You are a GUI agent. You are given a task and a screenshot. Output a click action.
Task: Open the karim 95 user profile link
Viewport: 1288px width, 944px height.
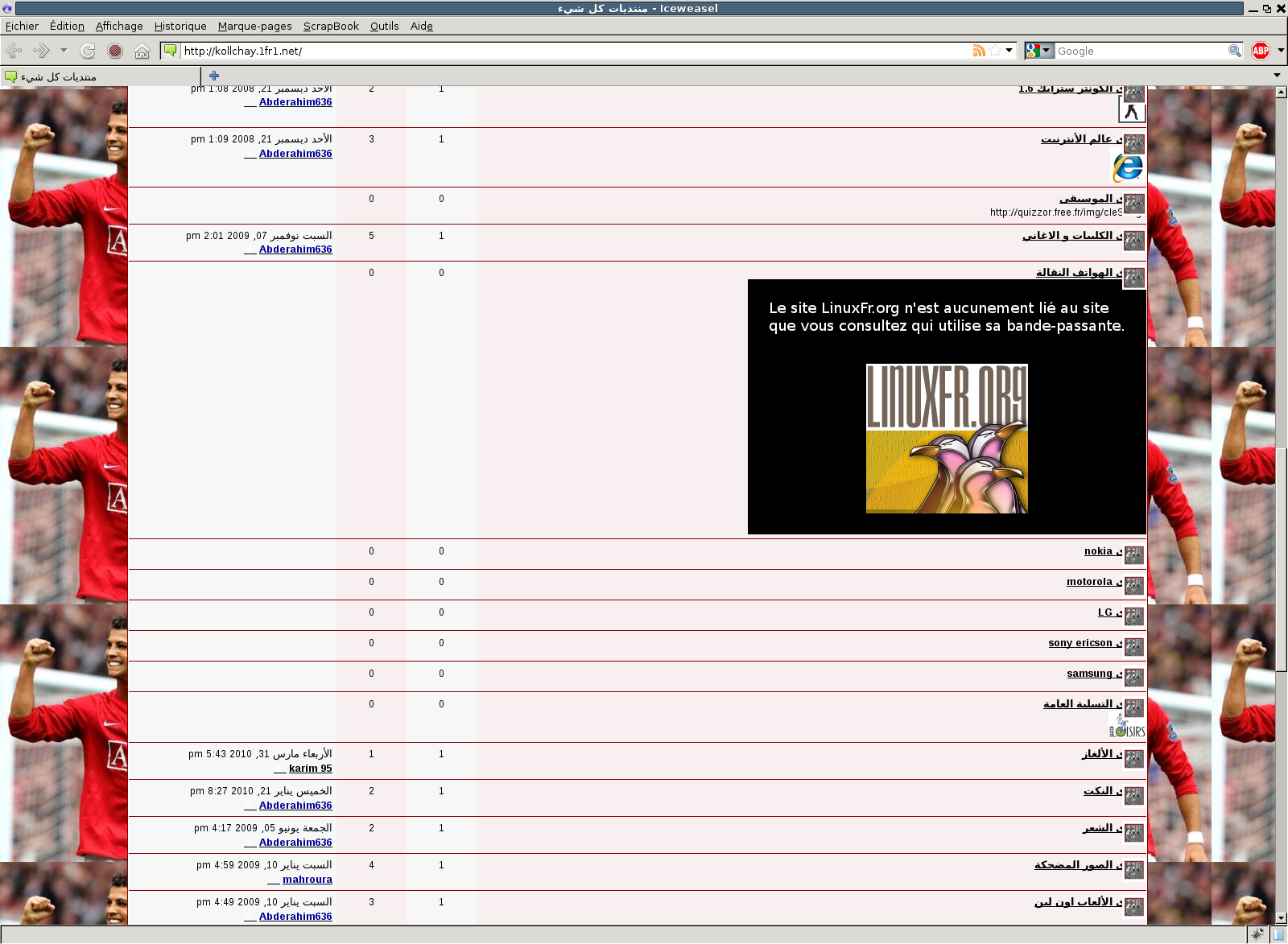click(310, 769)
